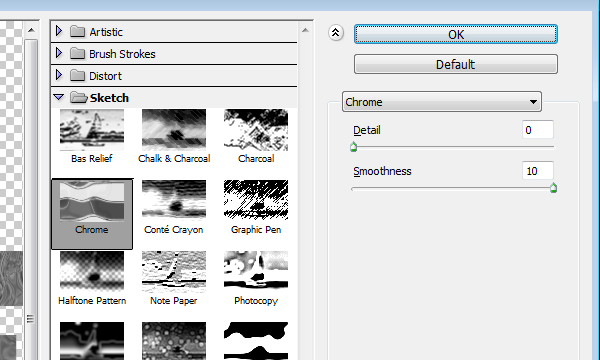The width and height of the screenshot is (600, 360).
Task: Click the Brush Strokes folder label
Action: tap(122, 54)
